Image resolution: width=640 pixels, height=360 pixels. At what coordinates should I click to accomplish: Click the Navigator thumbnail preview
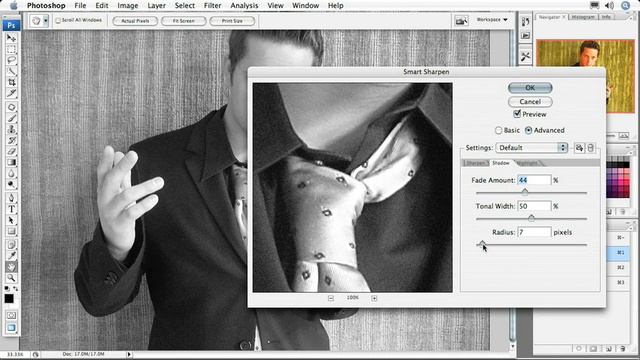coord(585,76)
